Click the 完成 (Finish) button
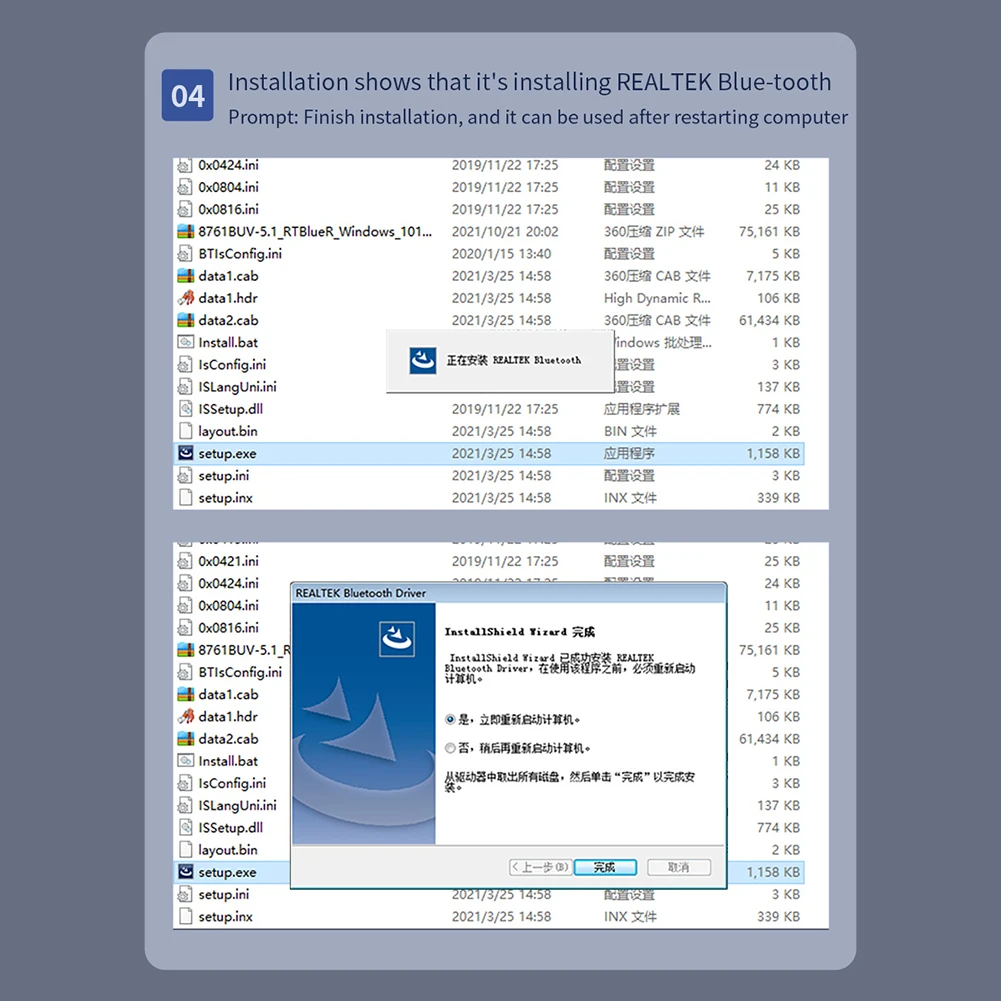 tap(605, 867)
